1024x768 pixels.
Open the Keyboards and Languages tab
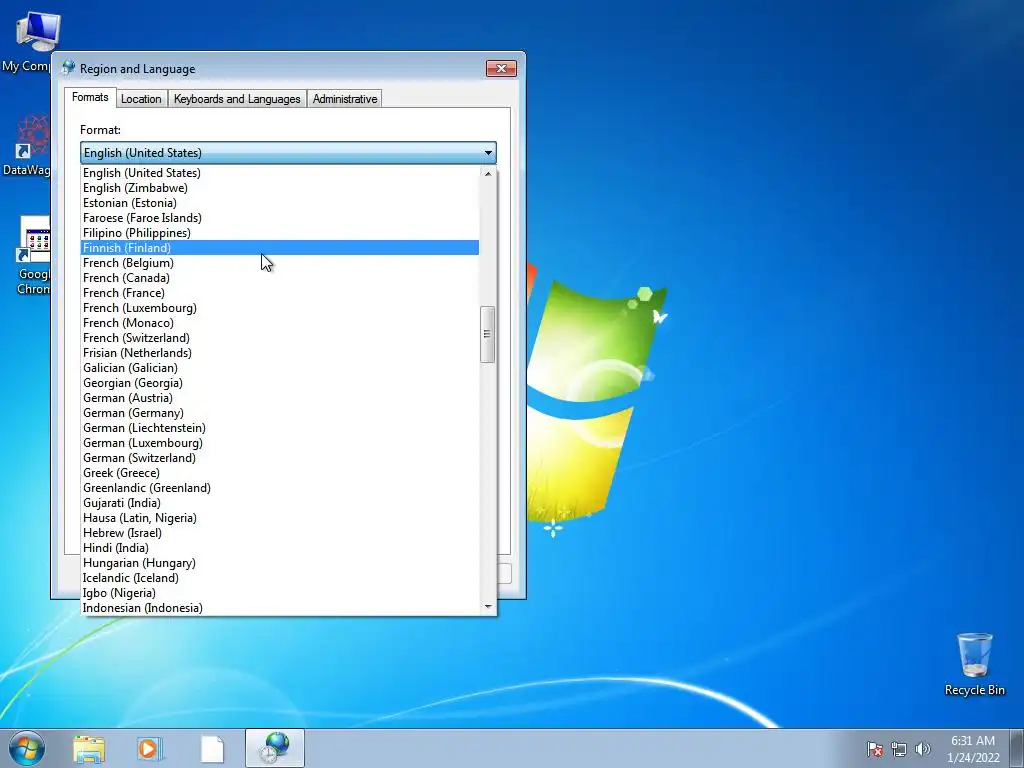pyautogui.click(x=237, y=99)
